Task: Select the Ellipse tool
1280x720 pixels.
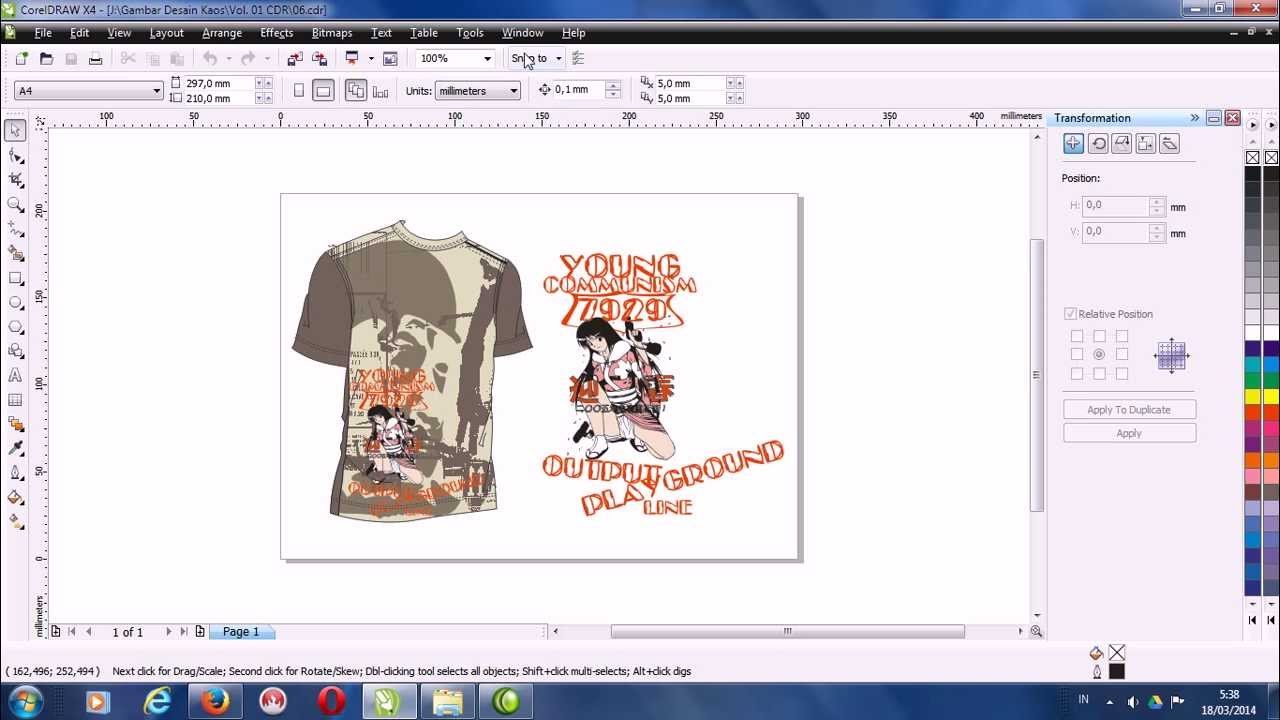Action: pyautogui.click(x=15, y=302)
